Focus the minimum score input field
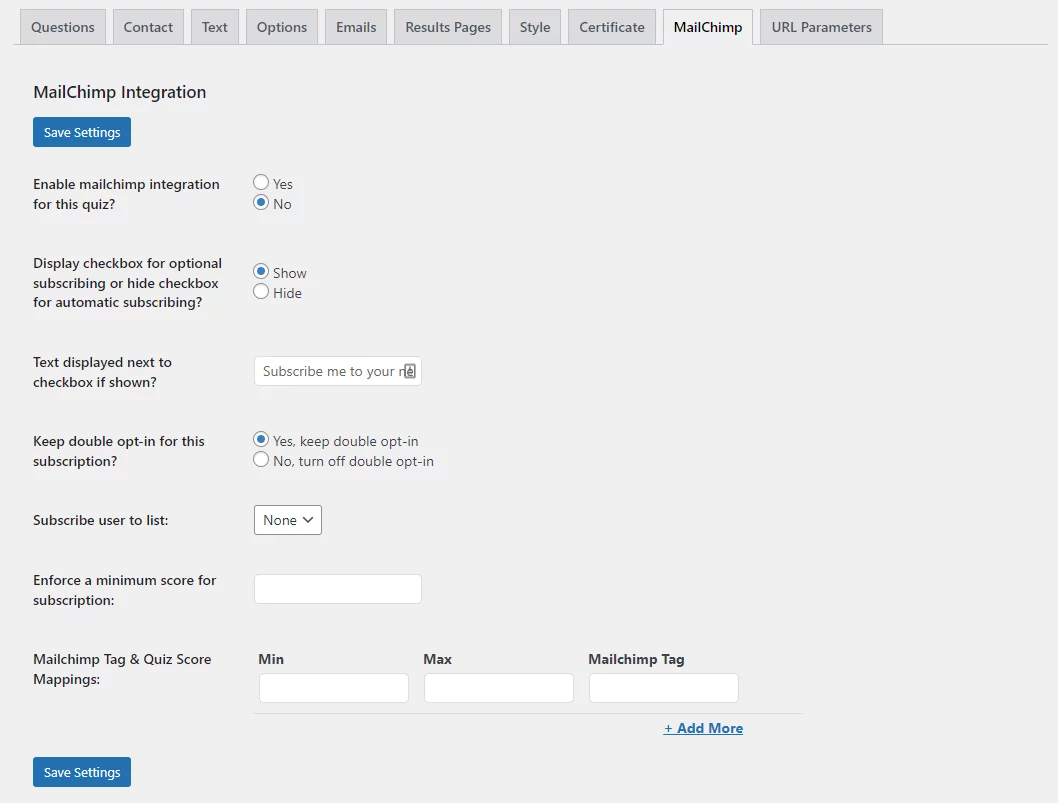 pyautogui.click(x=337, y=589)
